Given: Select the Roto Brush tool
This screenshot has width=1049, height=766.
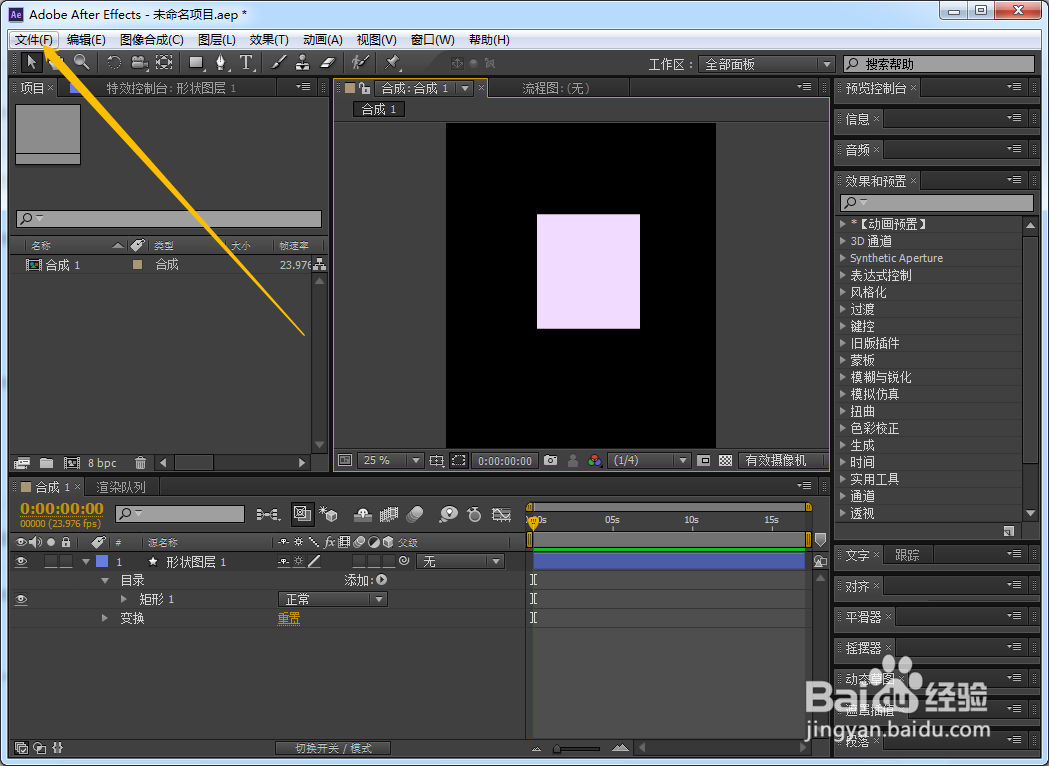Looking at the screenshot, I should (361, 63).
